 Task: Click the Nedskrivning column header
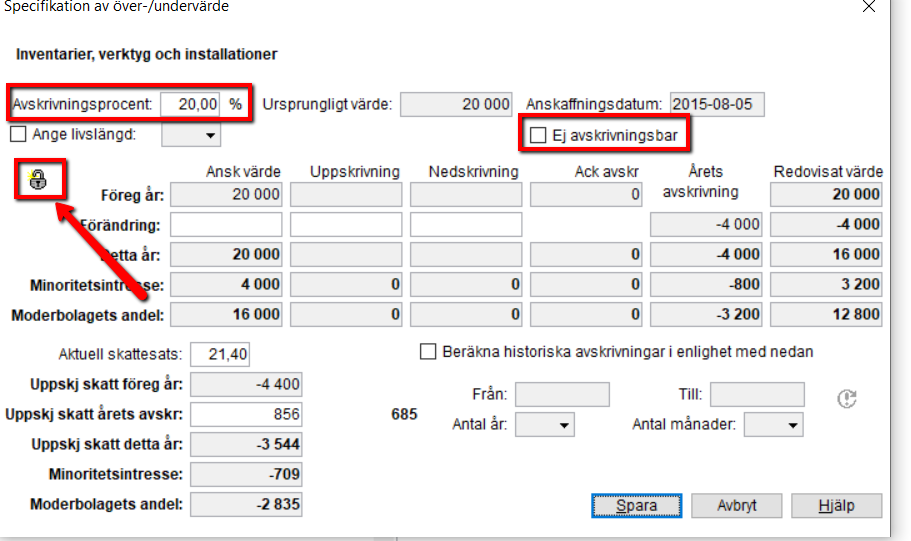pos(474,171)
